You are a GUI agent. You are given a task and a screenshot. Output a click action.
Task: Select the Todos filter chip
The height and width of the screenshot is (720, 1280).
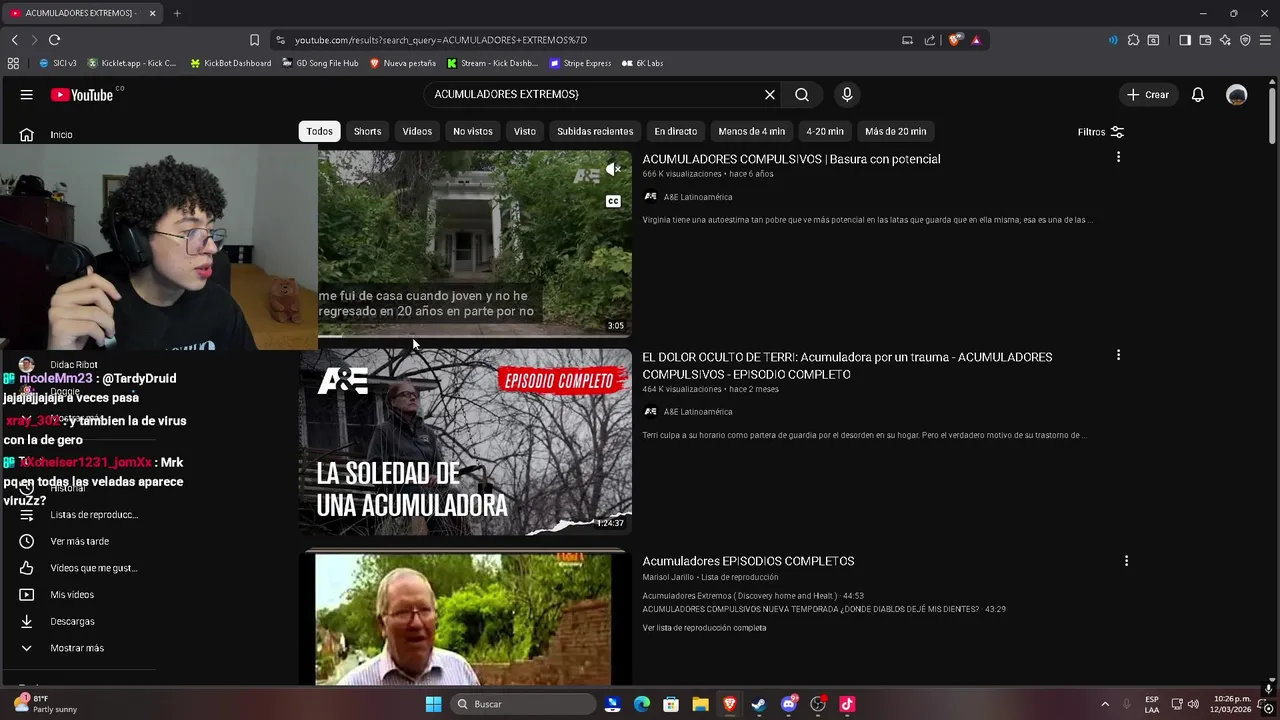pyautogui.click(x=320, y=131)
